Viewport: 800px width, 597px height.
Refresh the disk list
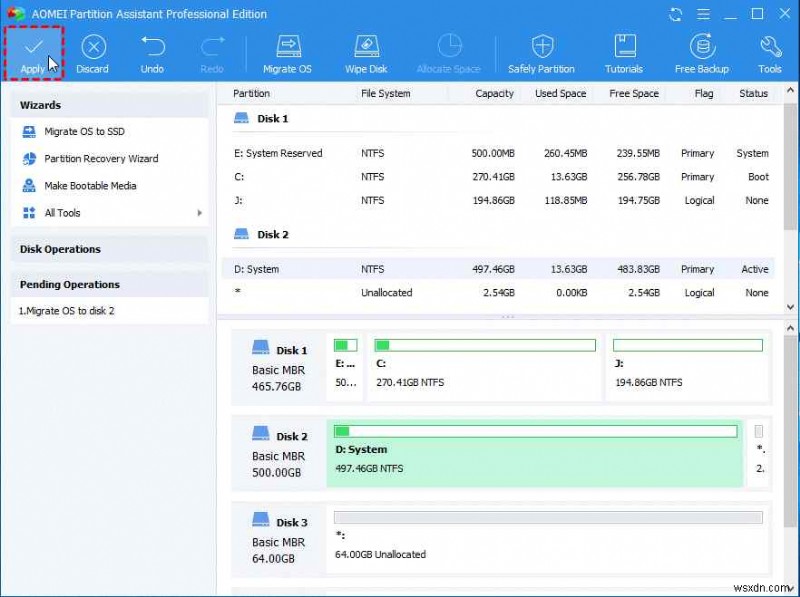coord(675,14)
